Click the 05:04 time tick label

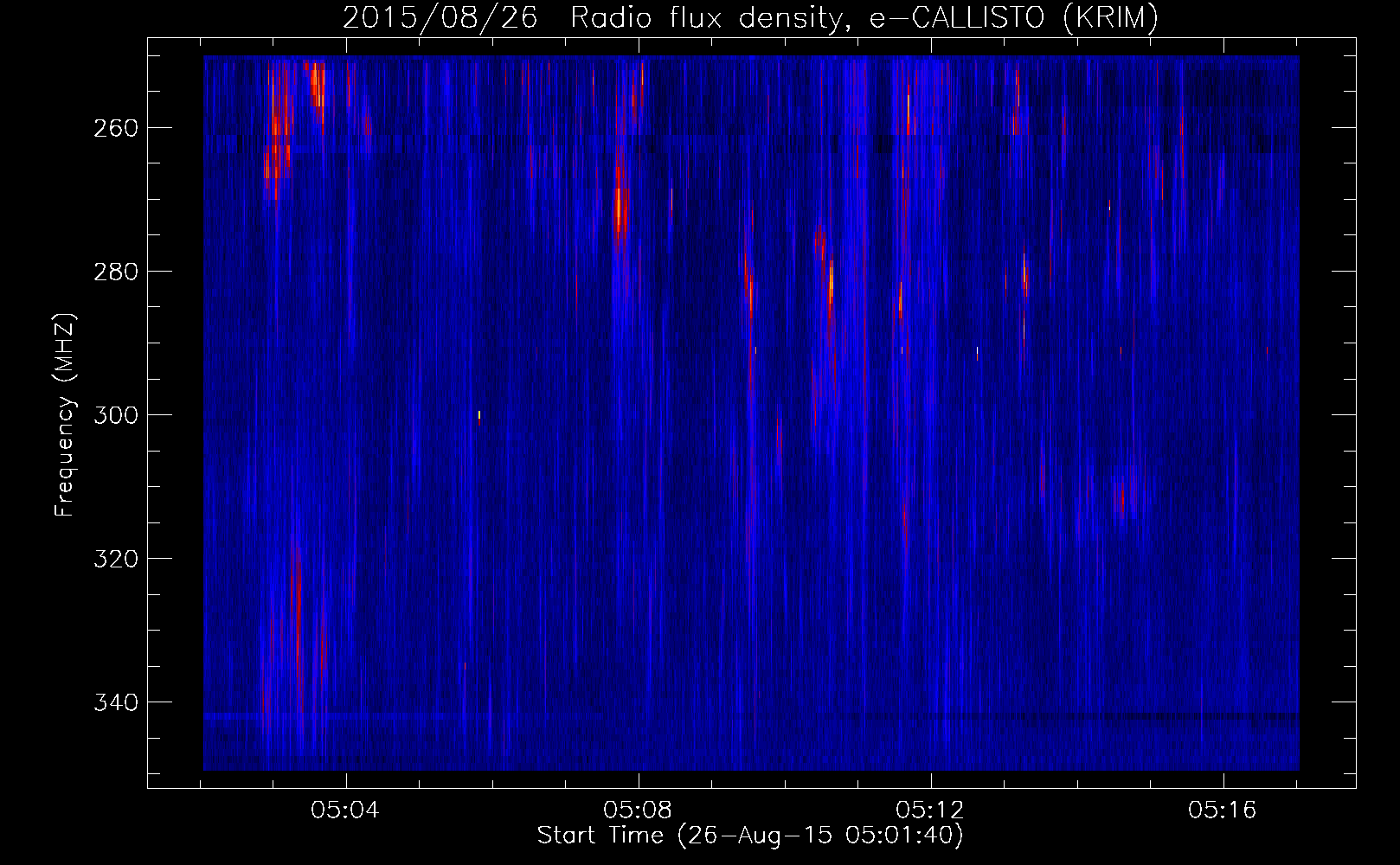coord(345,810)
